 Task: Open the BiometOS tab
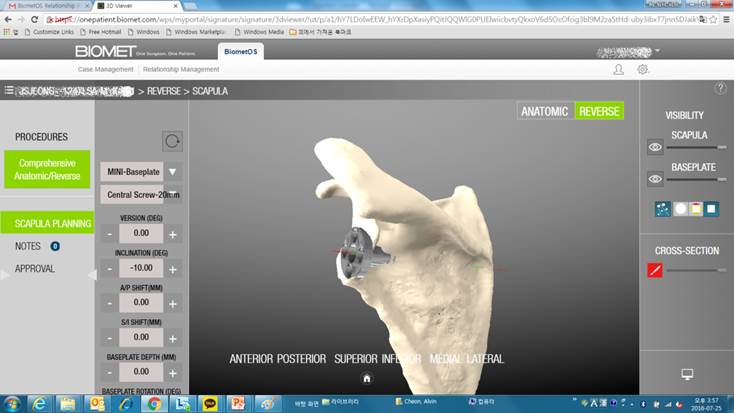coord(241,52)
